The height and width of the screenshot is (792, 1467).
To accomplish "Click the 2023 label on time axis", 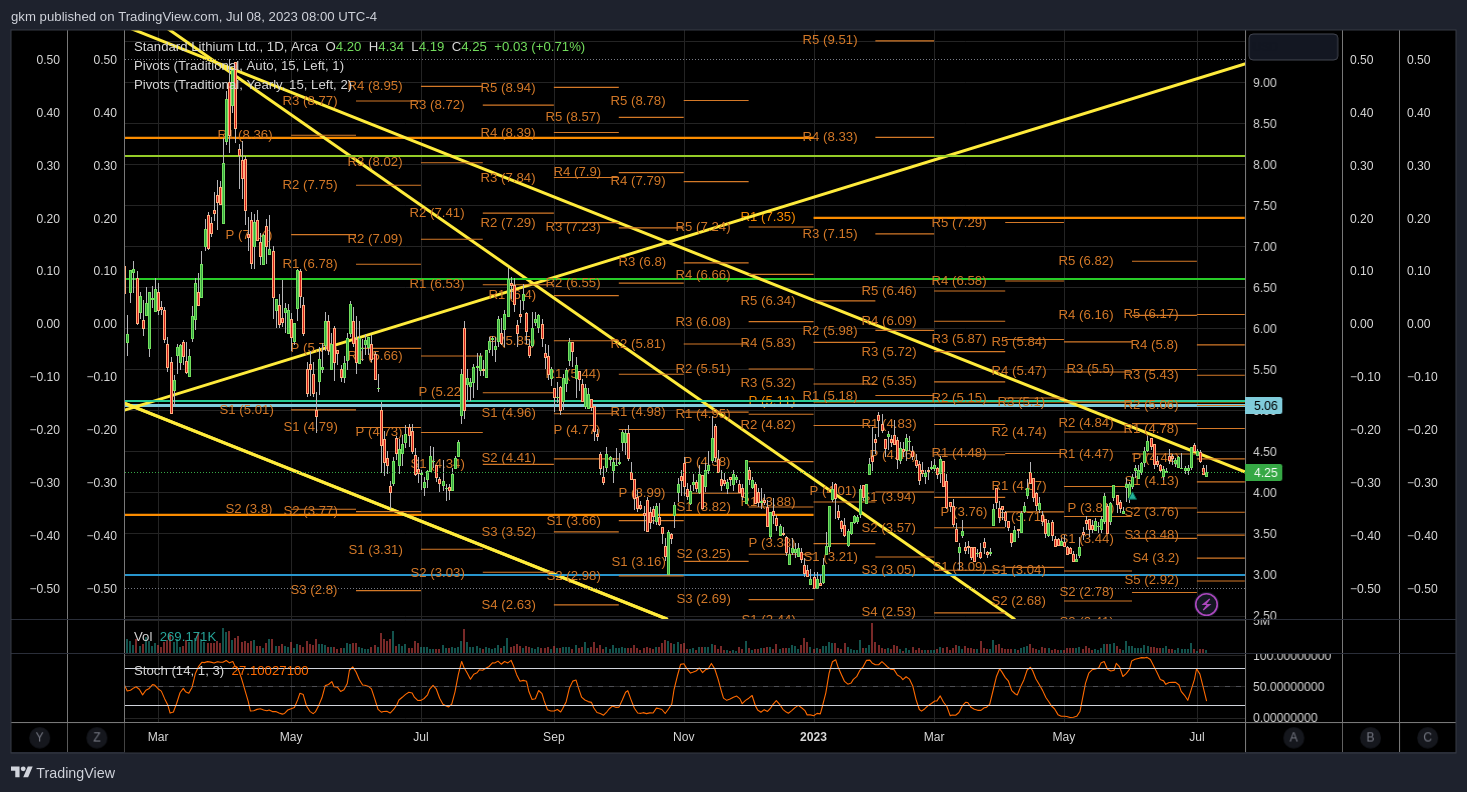I will (x=813, y=737).
